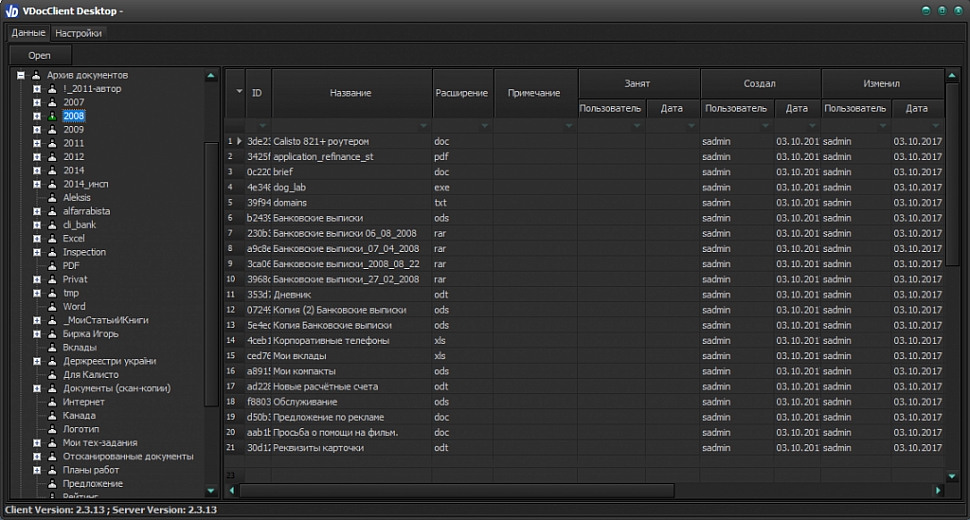Select row Calisto 821+ роутером

click(584, 142)
